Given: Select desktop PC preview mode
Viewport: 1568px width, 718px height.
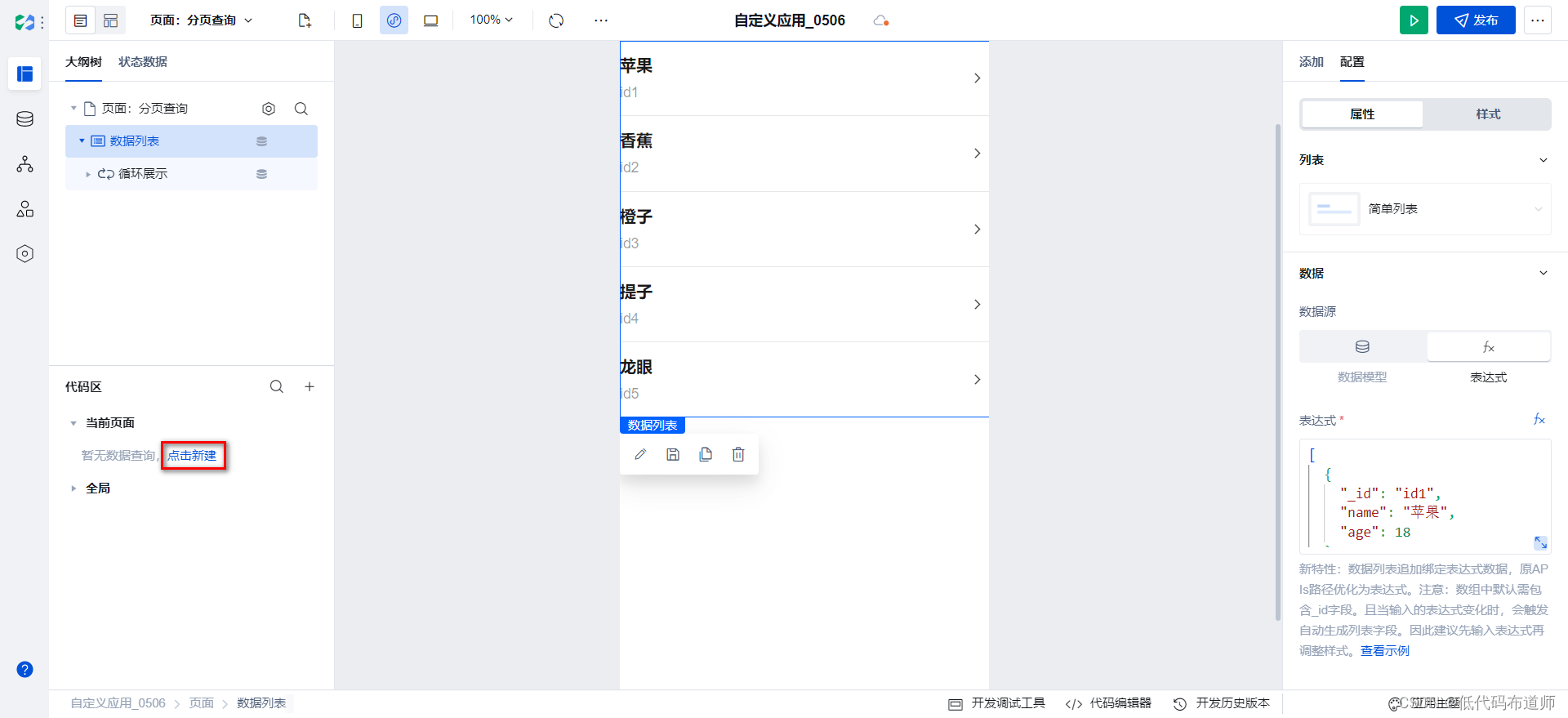Looking at the screenshot, I should point(430,20).
